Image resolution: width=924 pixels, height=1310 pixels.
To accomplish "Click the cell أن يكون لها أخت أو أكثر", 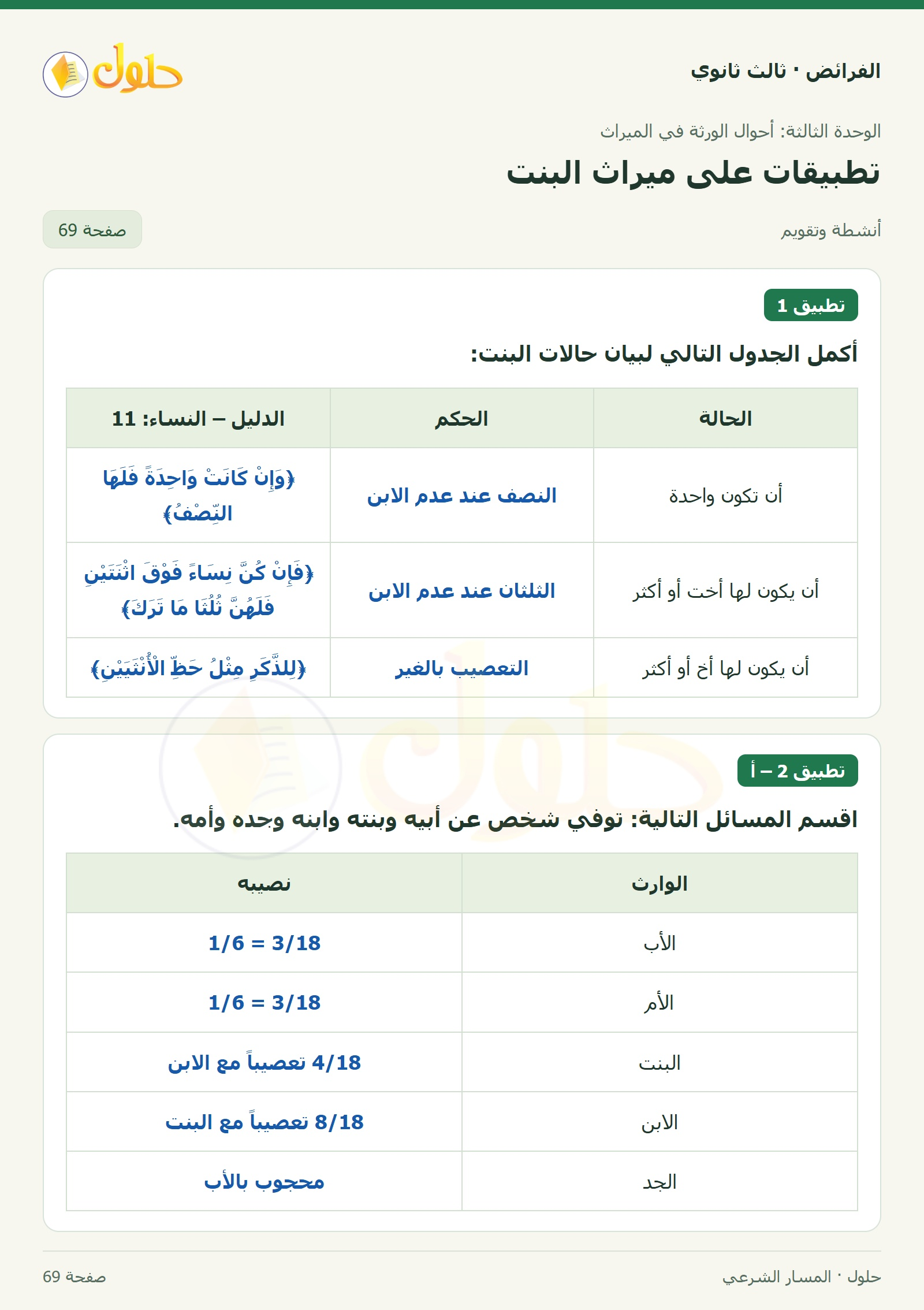I will (x=725, y=590).
